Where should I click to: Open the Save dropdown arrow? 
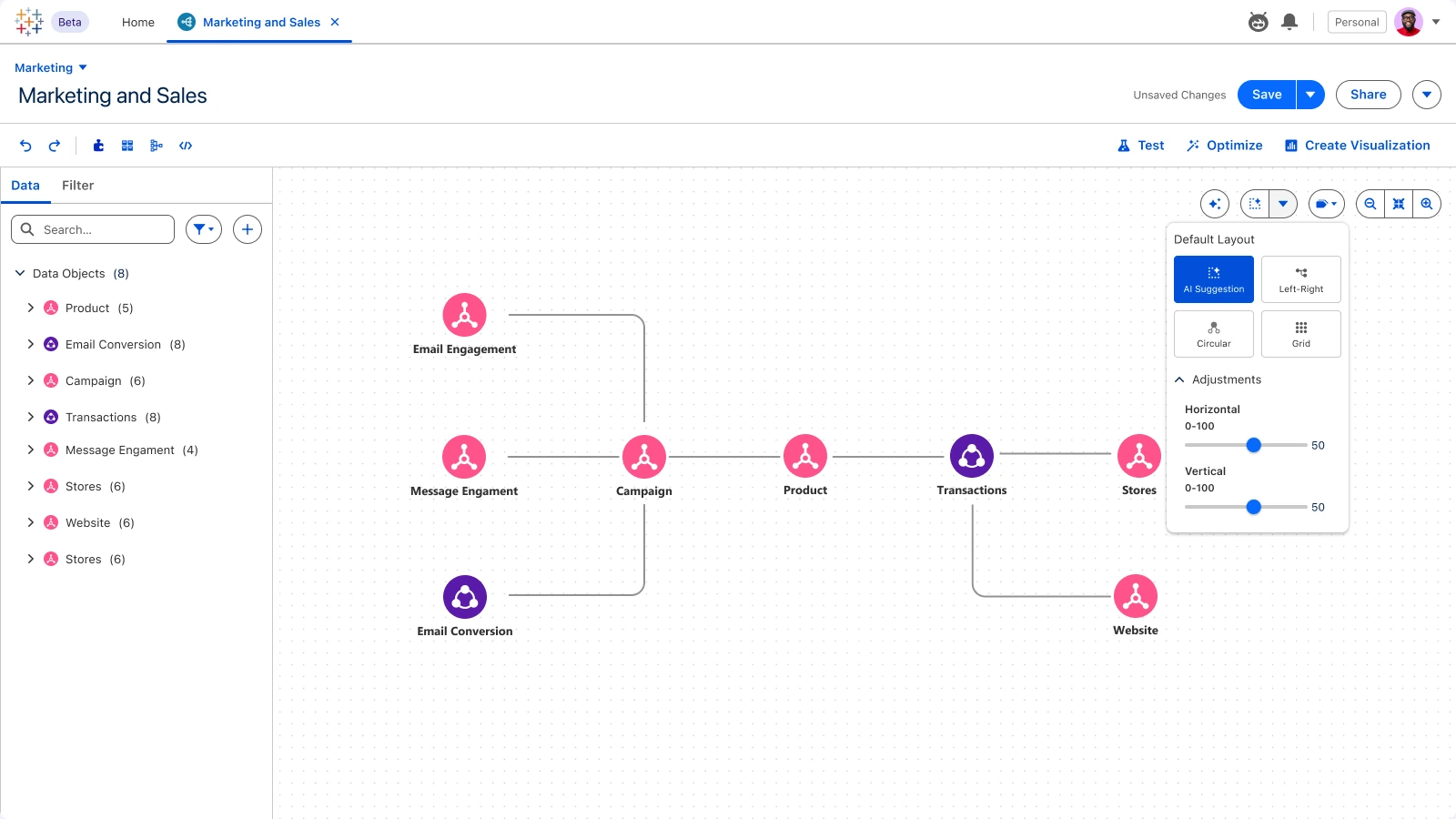click(1310, 95)
